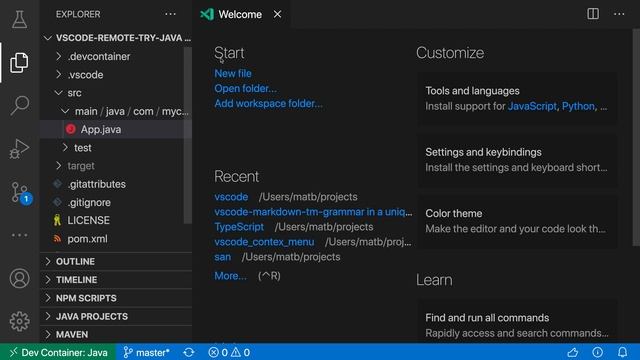Click the JavaScript support link
The width and height of the screenshot is (640, 360).
532,106
